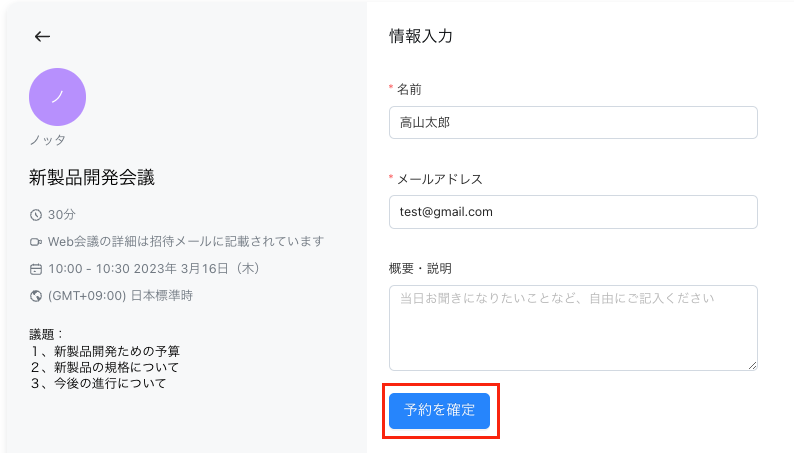This screenshot has width=794, height=453.
Task: Click into the 概要・説明 text area
Action: click(573, 328)
